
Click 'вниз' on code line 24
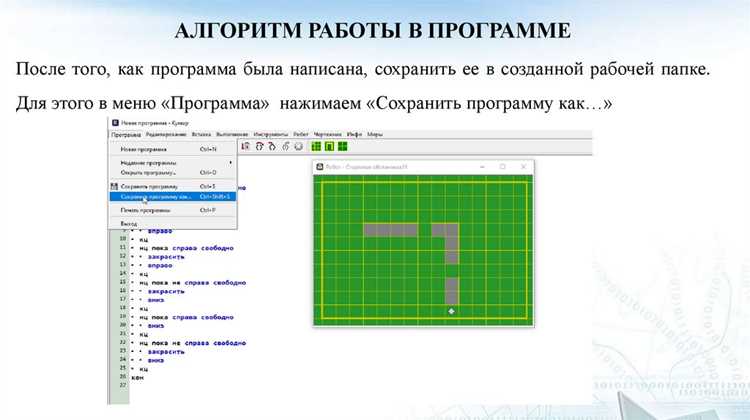point(155,360)
